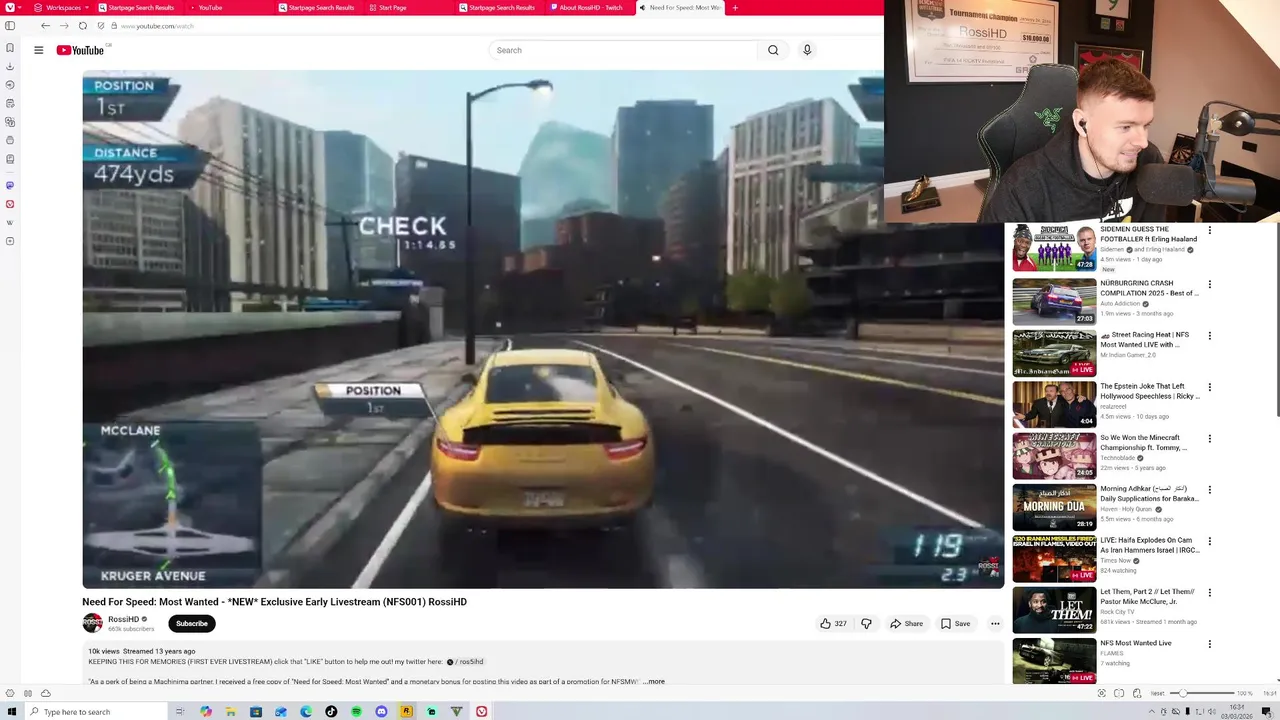Switch to About RossiHD - Twitch tab
The height and width of the screenshot is (720, 1280).
[588, 8]
